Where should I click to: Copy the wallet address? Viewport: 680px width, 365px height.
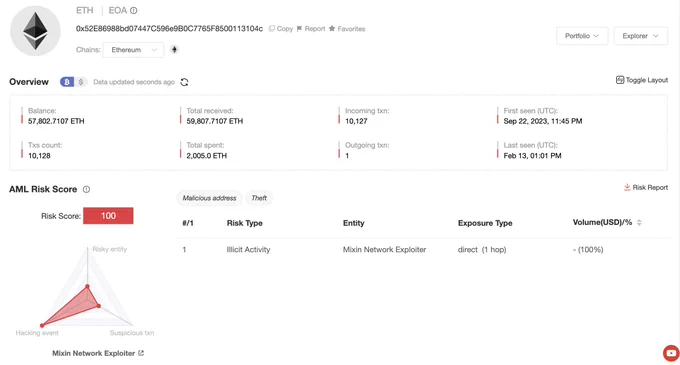click(x=281, y=29)
